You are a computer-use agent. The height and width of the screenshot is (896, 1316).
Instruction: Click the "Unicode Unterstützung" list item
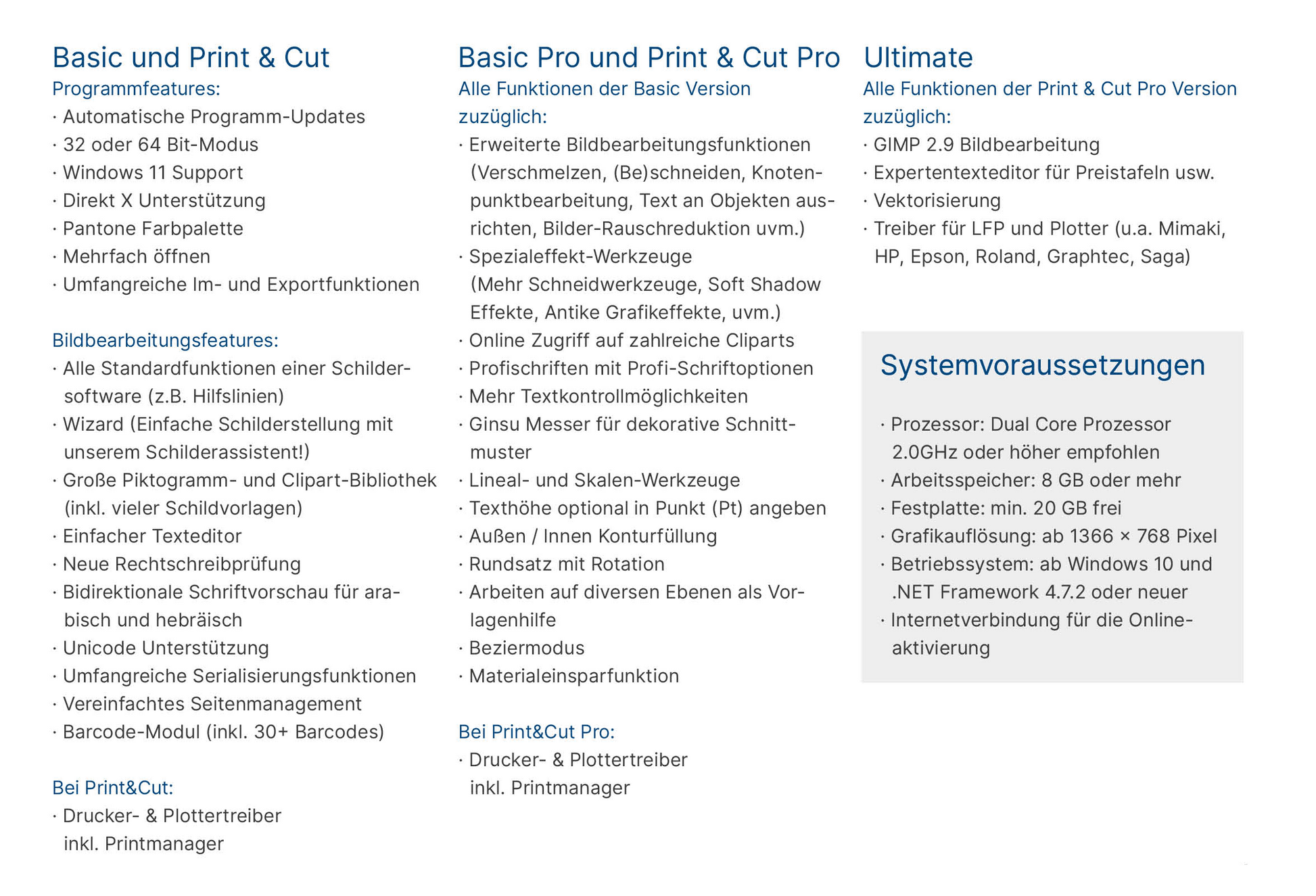click(x=166, y=648)
